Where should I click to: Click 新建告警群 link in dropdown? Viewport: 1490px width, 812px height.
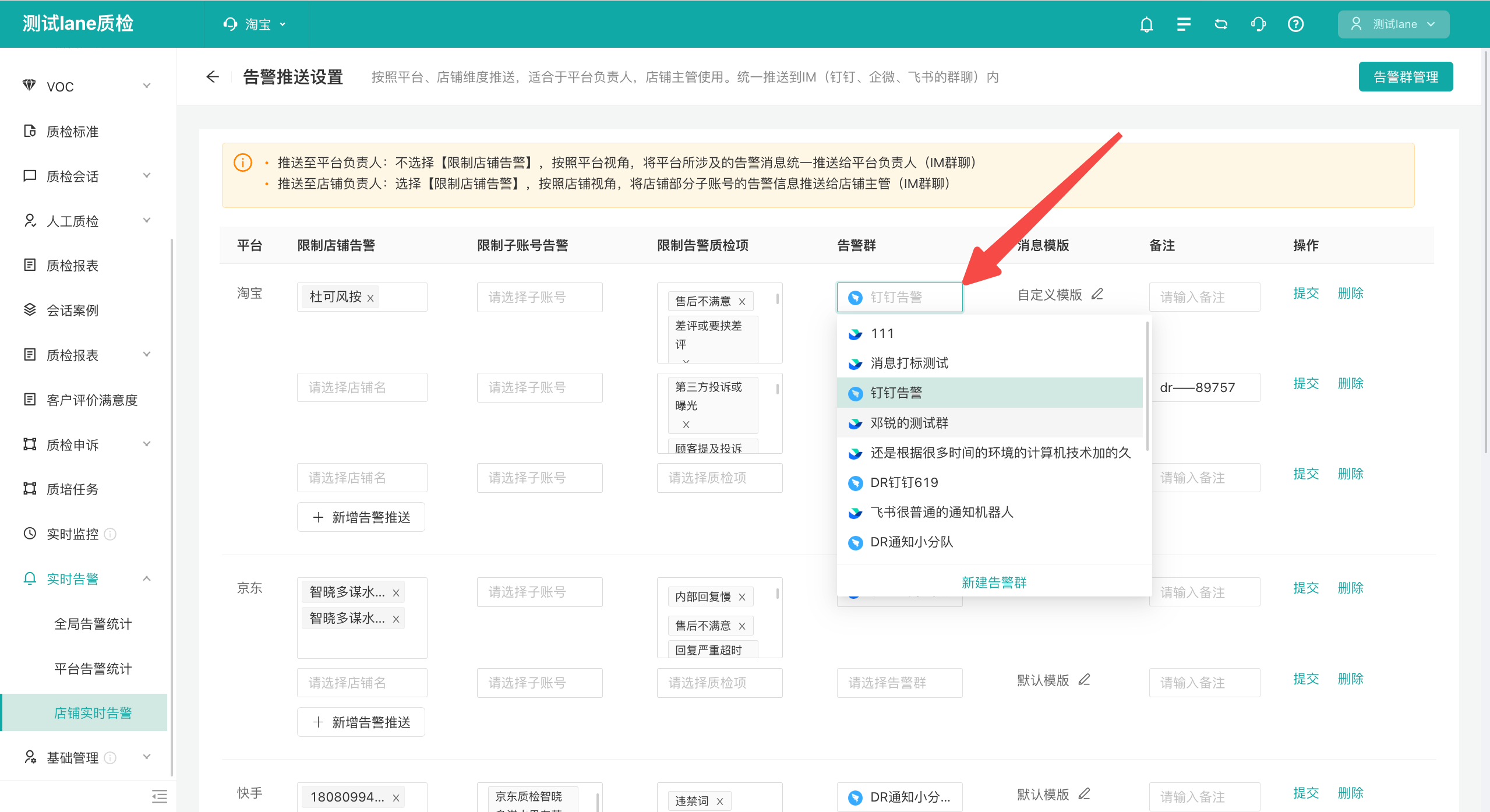pos(994,582)
